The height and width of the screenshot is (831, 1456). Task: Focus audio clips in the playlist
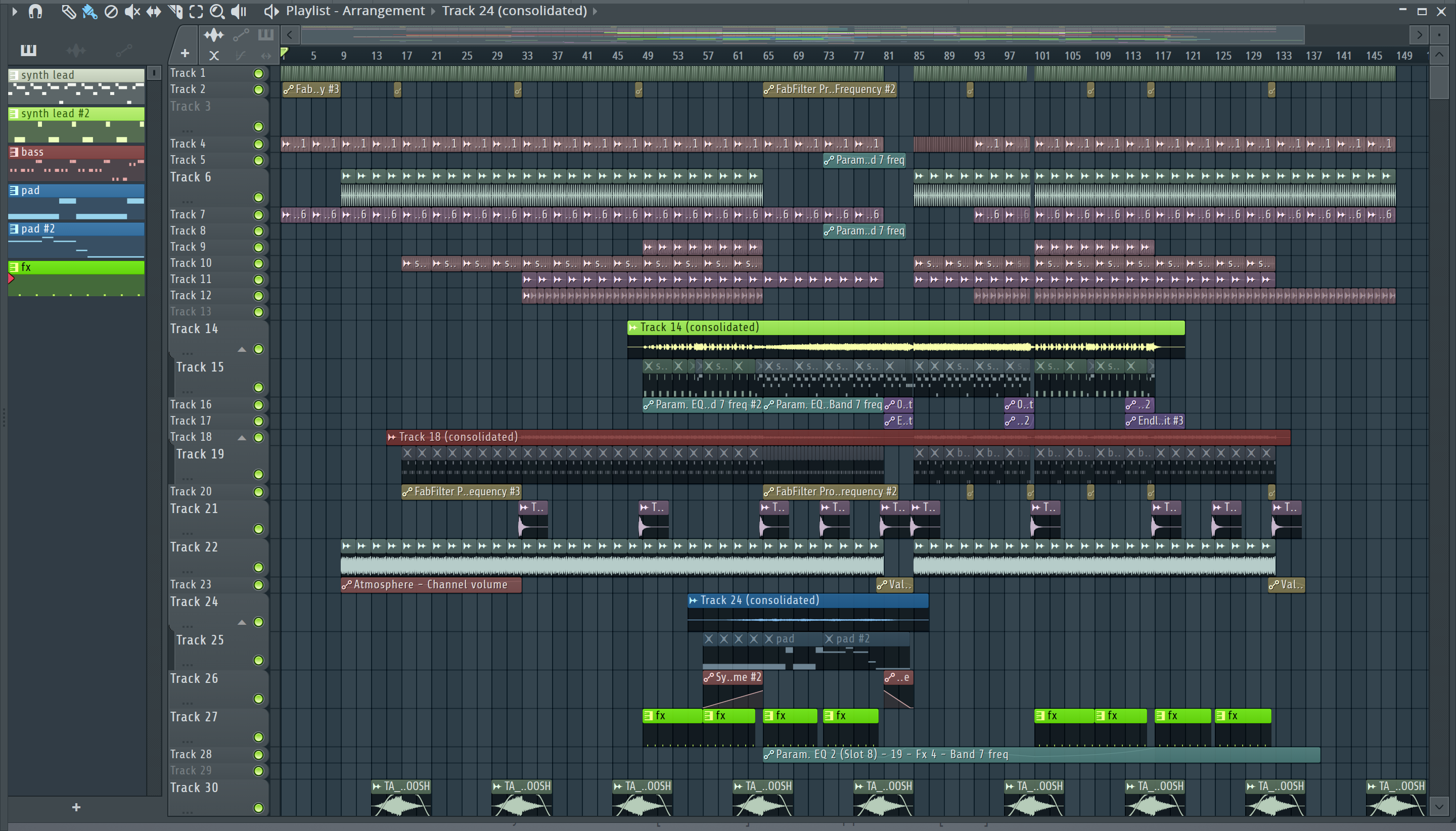click(214, 35)
